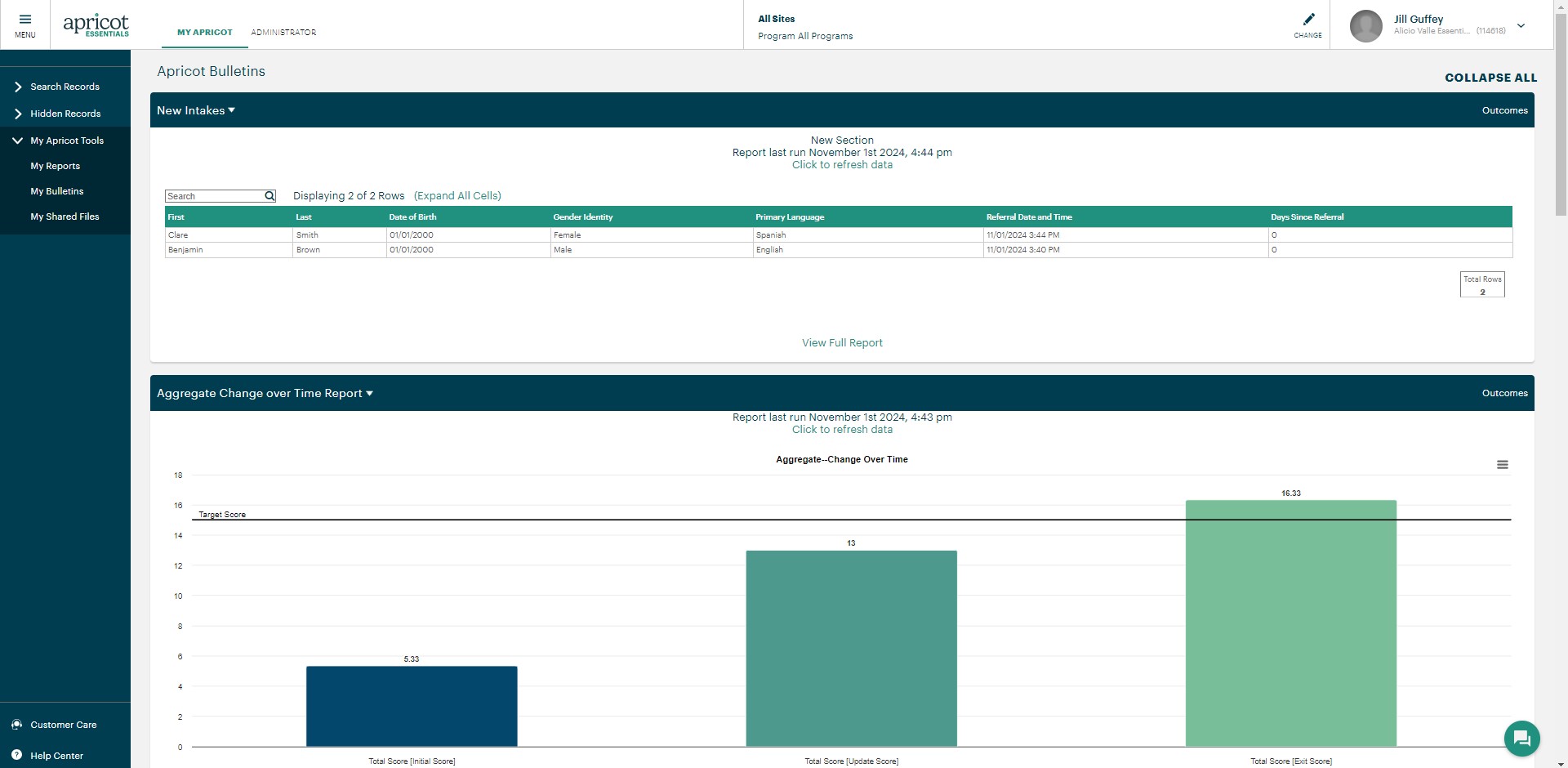Open My Bulletins in sidebar

pos(57,191)
